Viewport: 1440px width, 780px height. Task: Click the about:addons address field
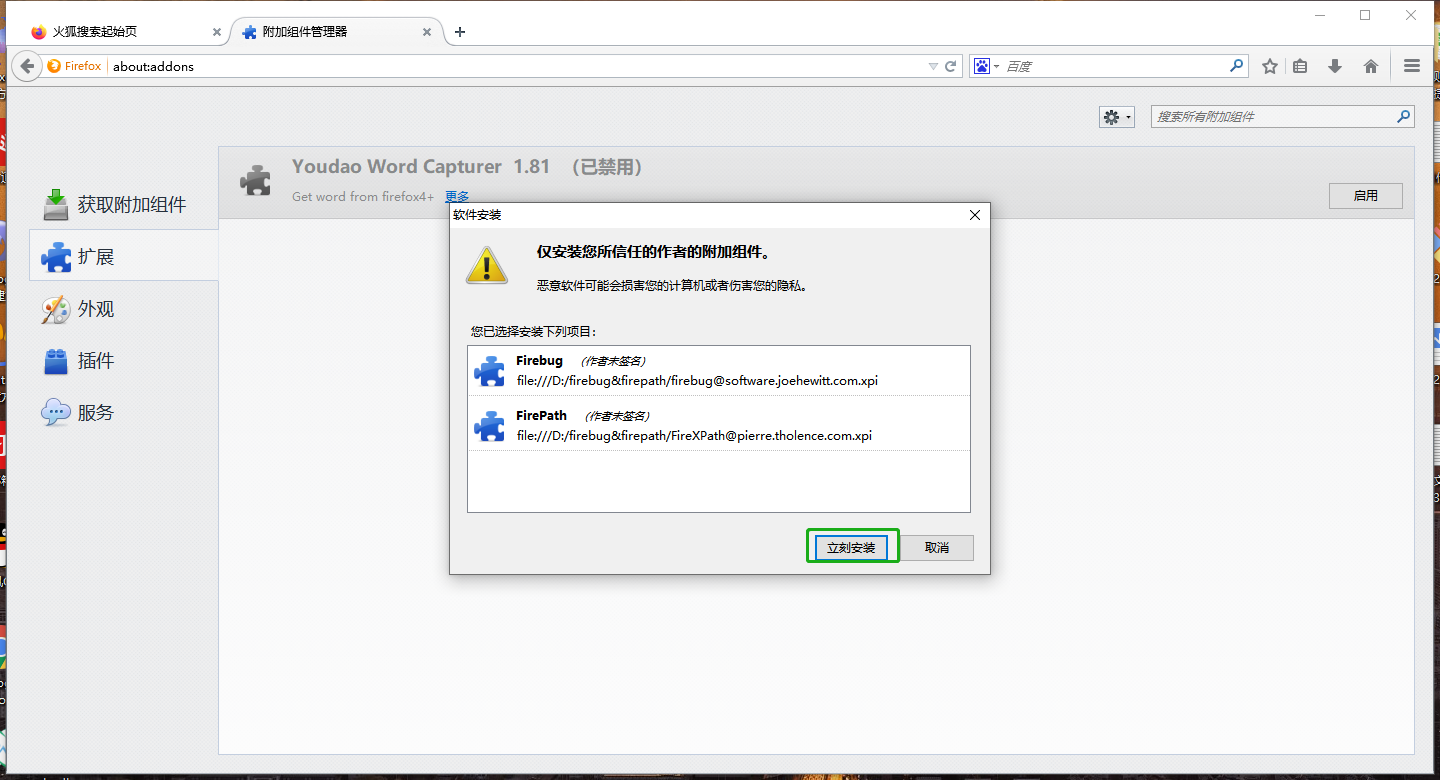(x=516, y=67)
